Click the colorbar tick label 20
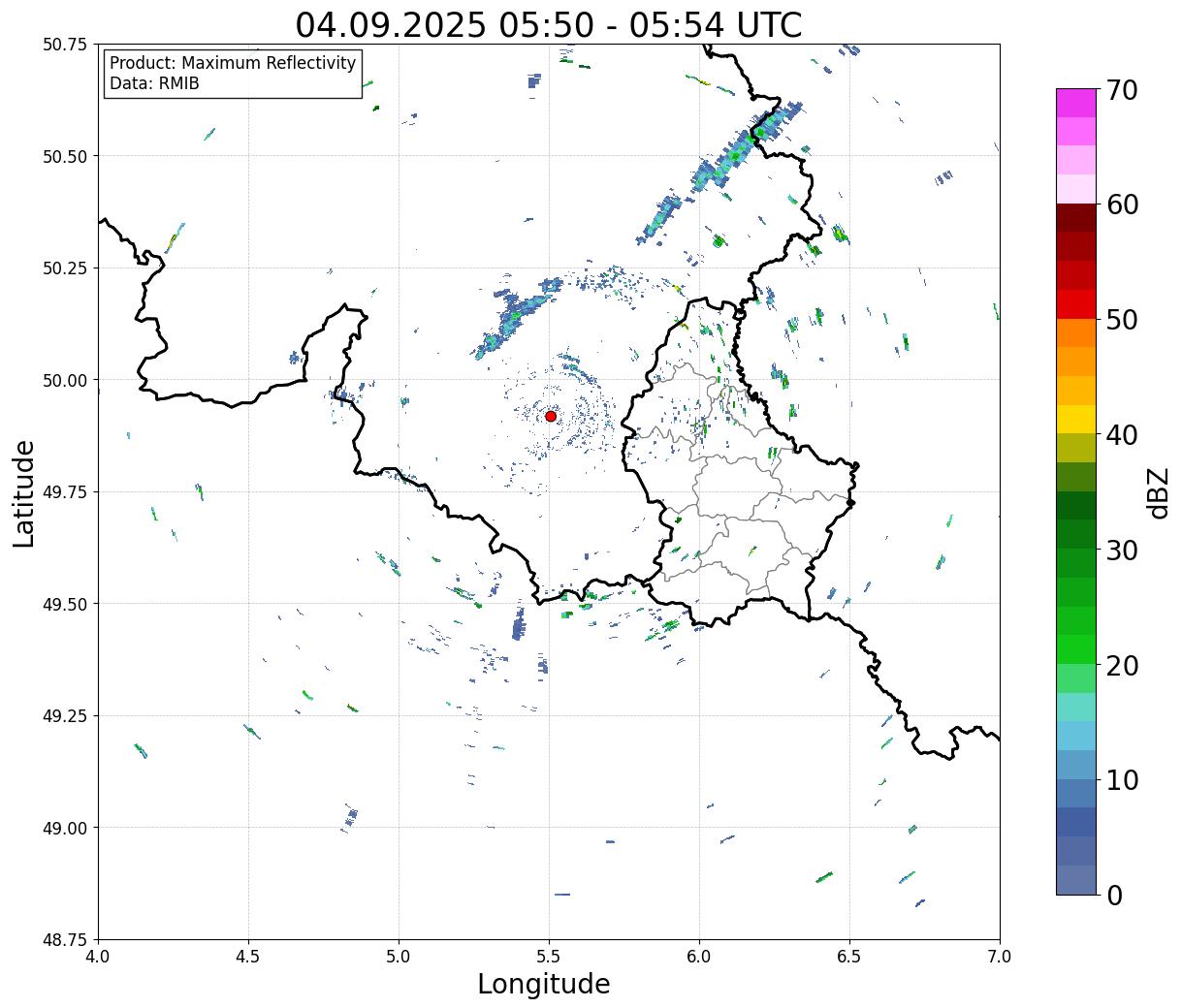Image resolution: width=1182 pixels, height=1008 pixels. point(1123,665)
